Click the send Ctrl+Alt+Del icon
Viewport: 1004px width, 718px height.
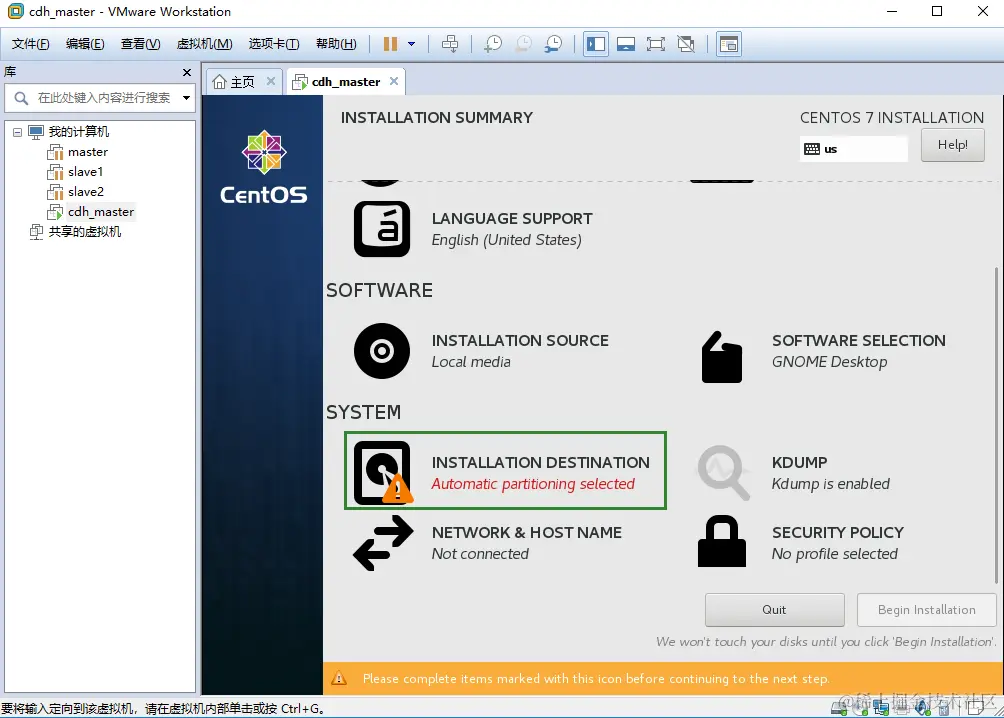pyautogui.click(x=450, y=44)
